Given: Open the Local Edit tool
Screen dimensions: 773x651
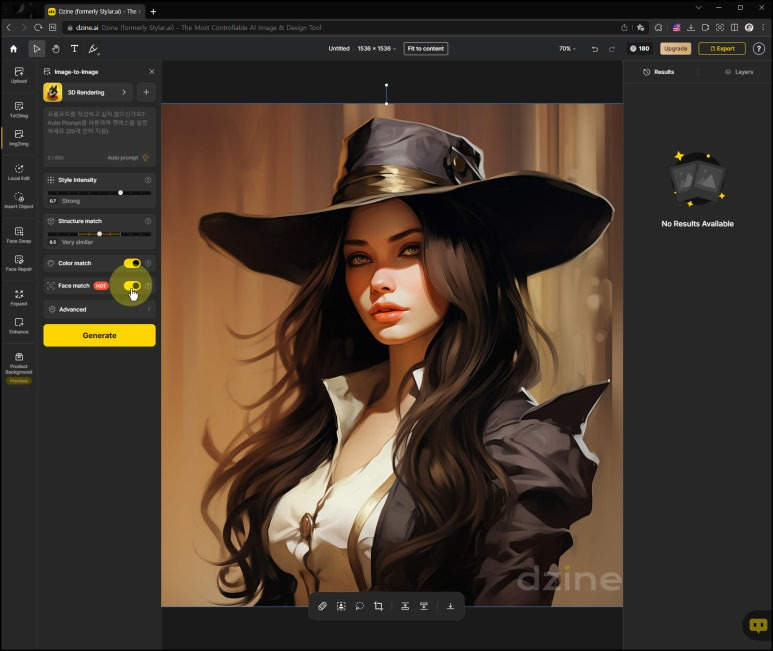Looking at the screenshot, I should click(x=19, y=172).
